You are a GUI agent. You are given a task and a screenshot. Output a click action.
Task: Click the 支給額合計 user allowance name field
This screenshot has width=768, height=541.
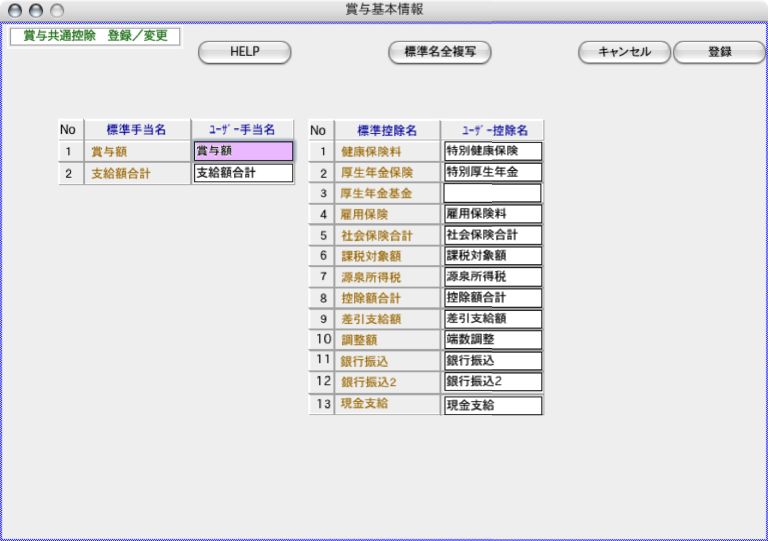pyautogui.click(x=243, y=173)
